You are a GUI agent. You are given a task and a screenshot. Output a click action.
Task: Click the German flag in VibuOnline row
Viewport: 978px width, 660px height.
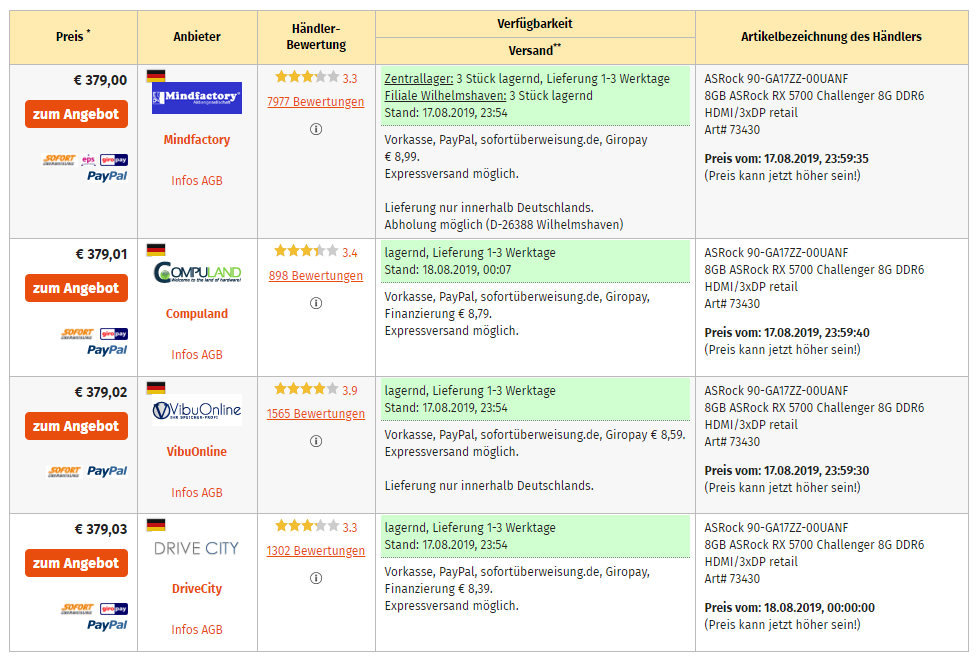click(x=156, y=388)
